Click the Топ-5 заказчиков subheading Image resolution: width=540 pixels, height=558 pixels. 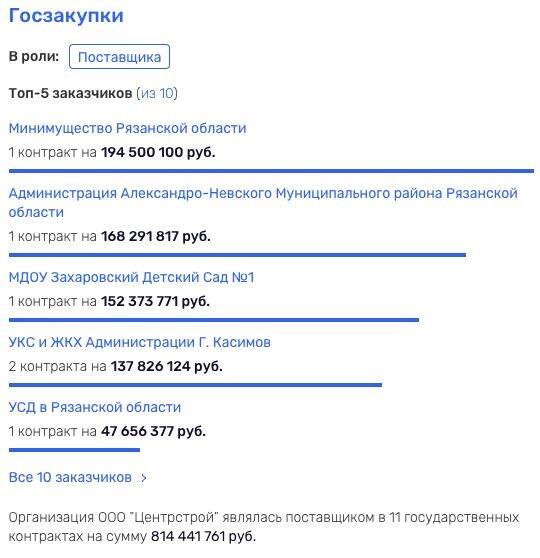(x=70, y=94)
